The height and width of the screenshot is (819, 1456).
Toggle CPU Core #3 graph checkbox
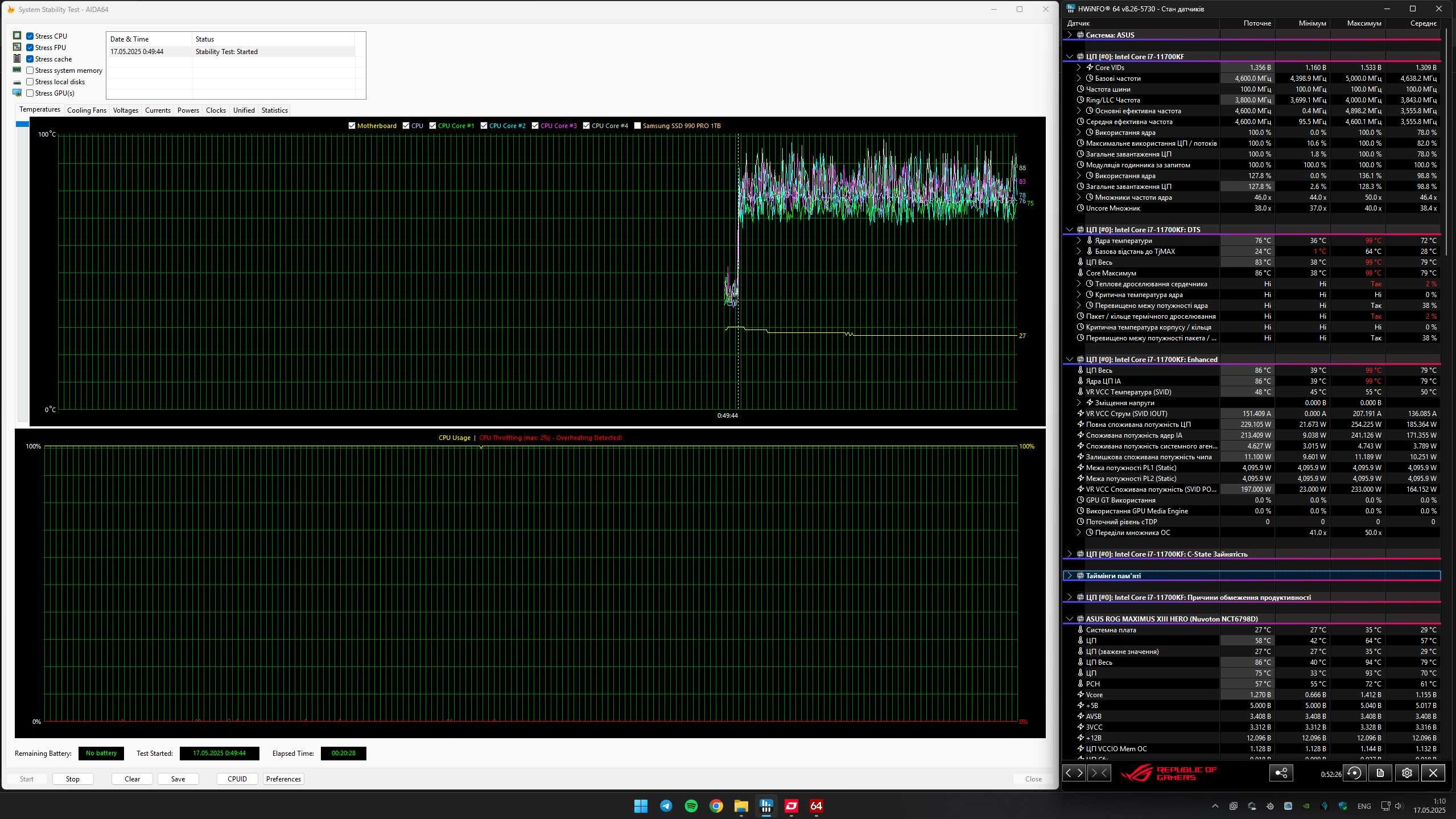point(535,126)
